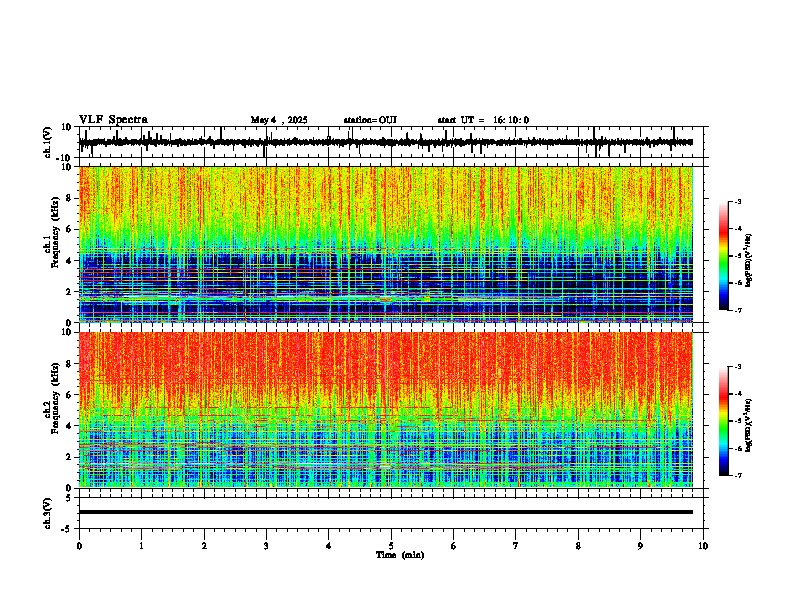This screenshot has width=792, height=612.
Task: Click time axis tick label "7"
Action: pos(516,546)
